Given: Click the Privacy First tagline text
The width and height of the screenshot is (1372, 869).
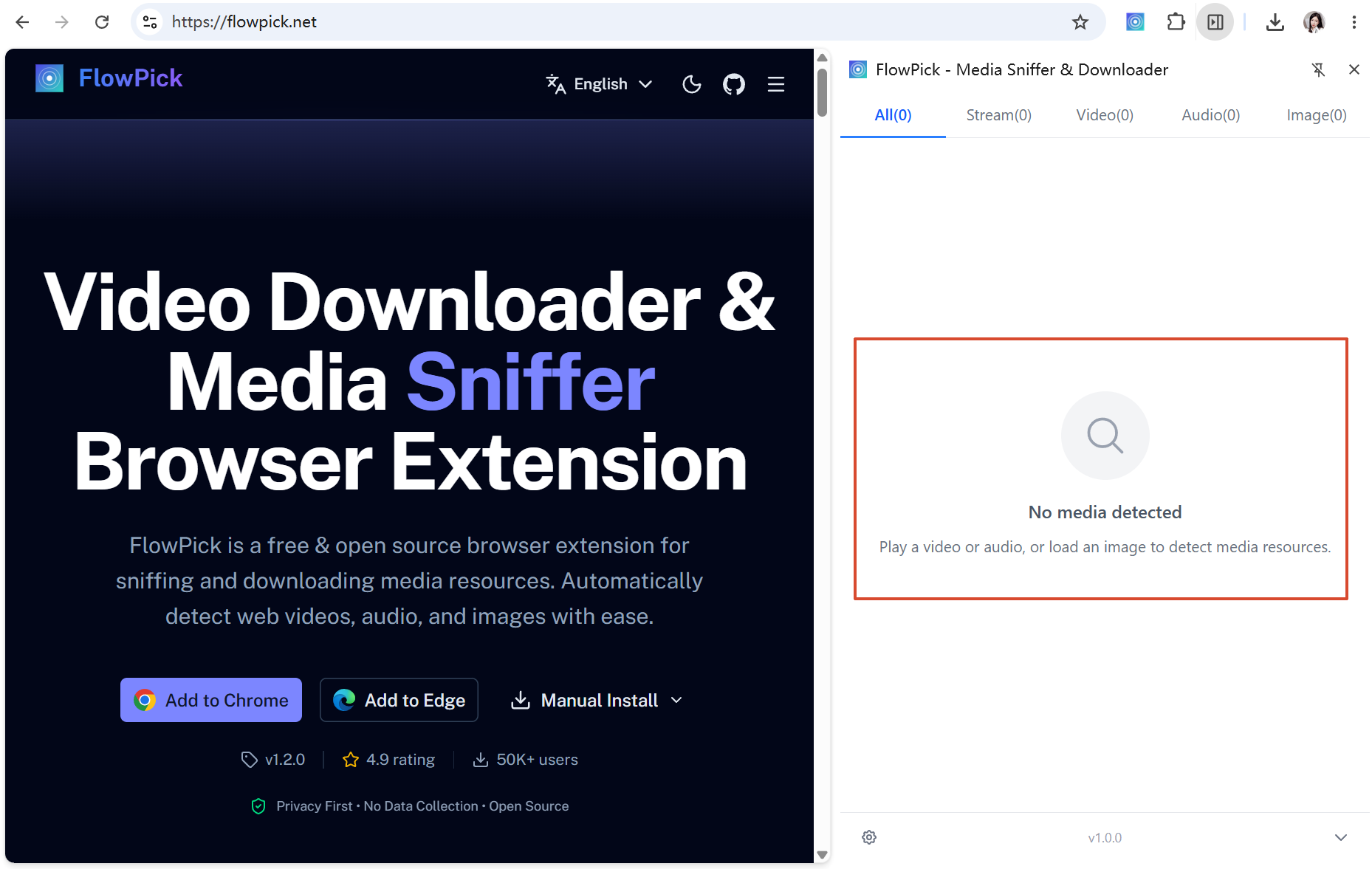Looking at the screenshot, I should point(422,806).
